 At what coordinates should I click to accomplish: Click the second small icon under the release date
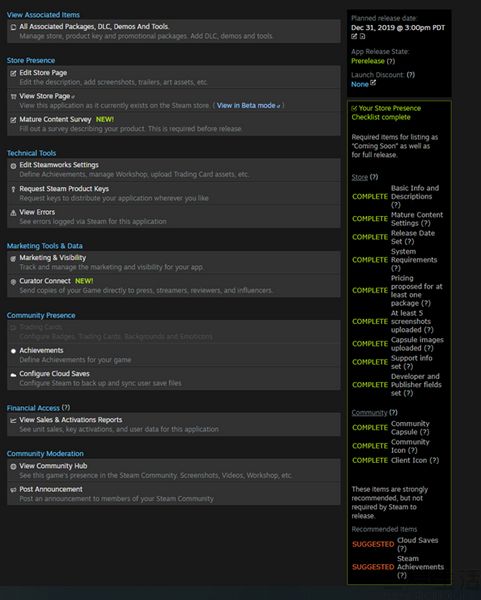362,36
